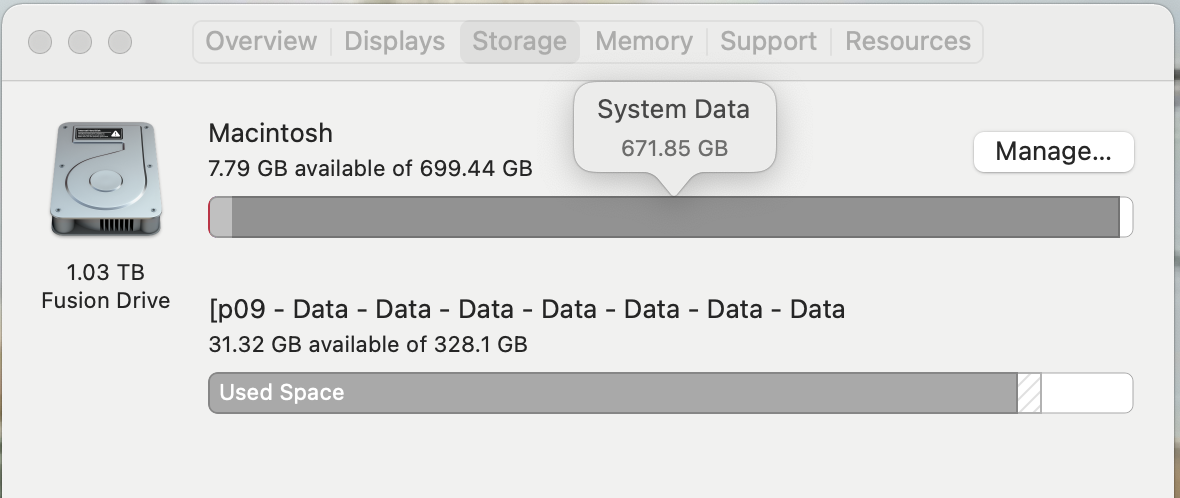Switch to the Overview tab
This screenshot has height=498, width=1180.
point(261,41)
